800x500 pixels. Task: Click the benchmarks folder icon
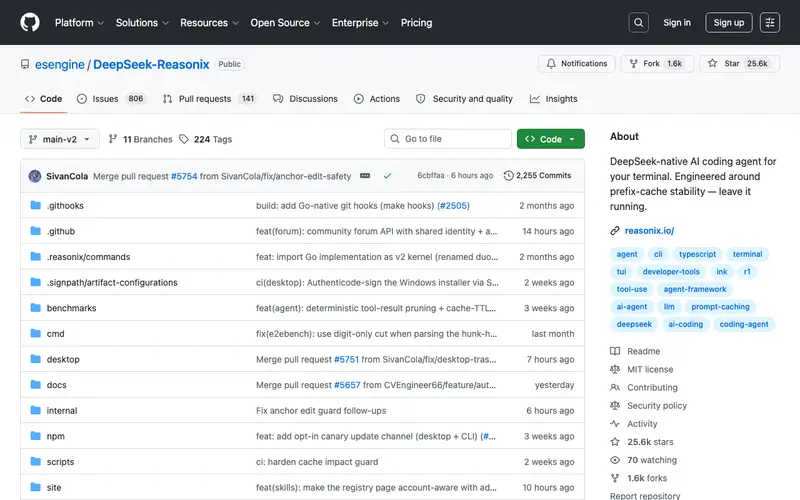35,308
